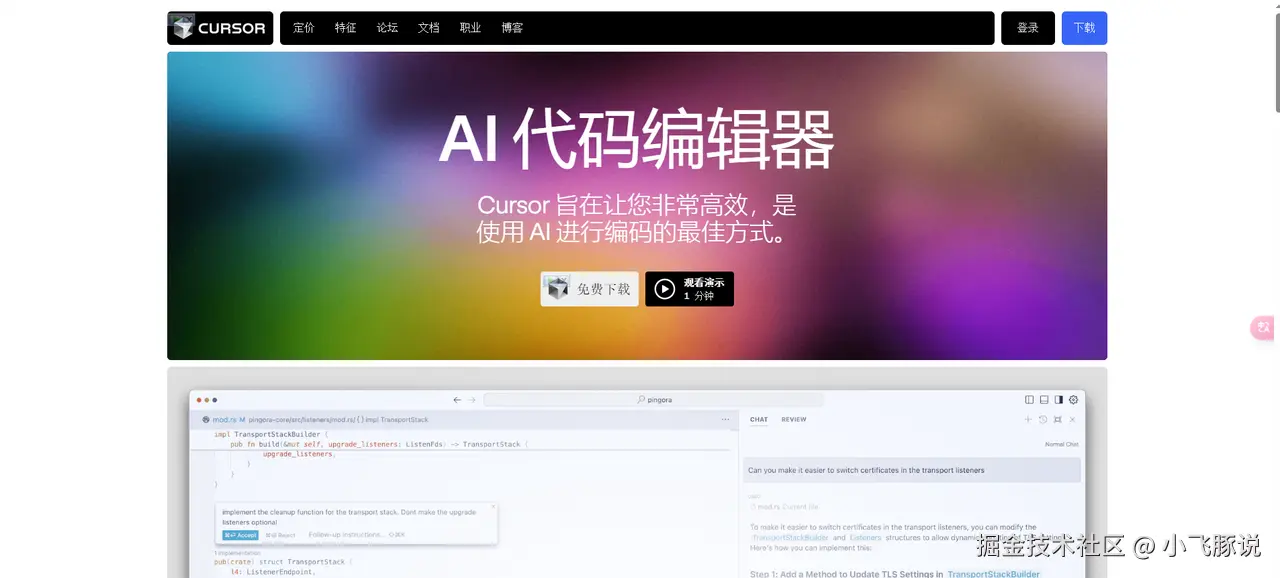
Task: Click the Accept button in the prompt box
Action: (x=240, y=535)
